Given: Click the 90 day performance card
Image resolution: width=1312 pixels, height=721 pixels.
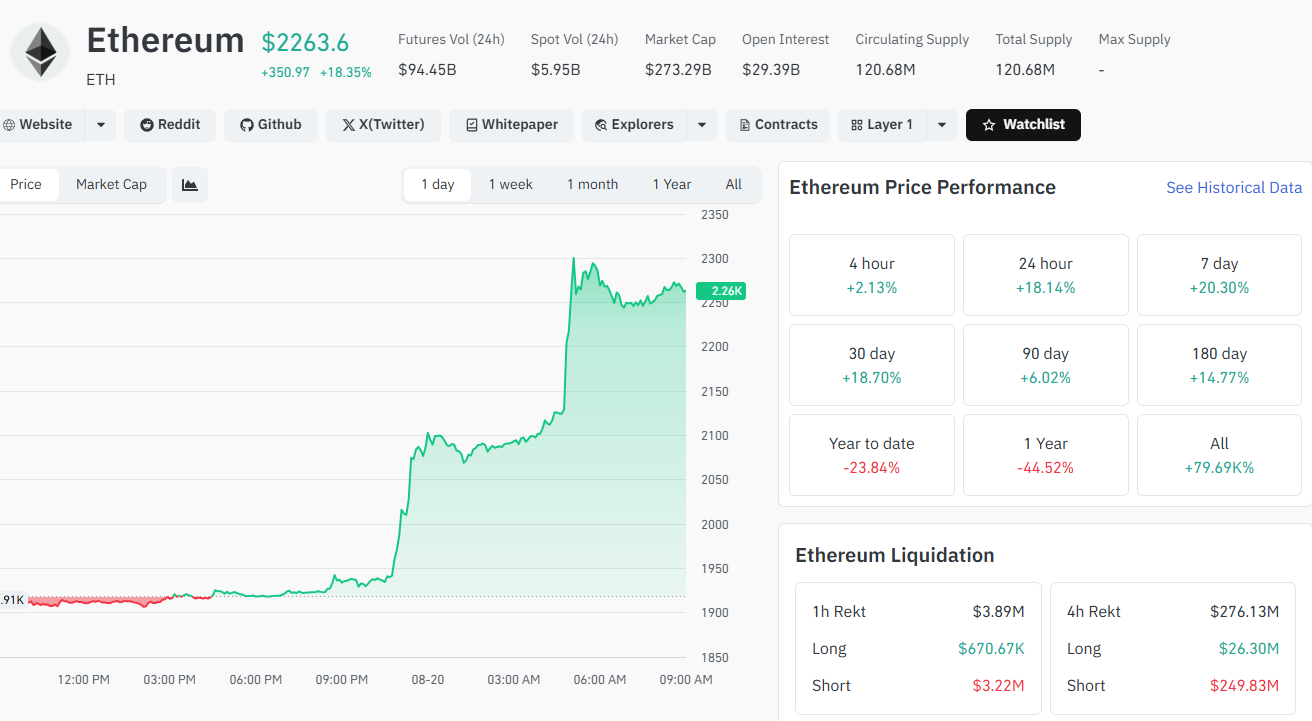Looking at the screenshot, I should click(x=1046, y=365).
